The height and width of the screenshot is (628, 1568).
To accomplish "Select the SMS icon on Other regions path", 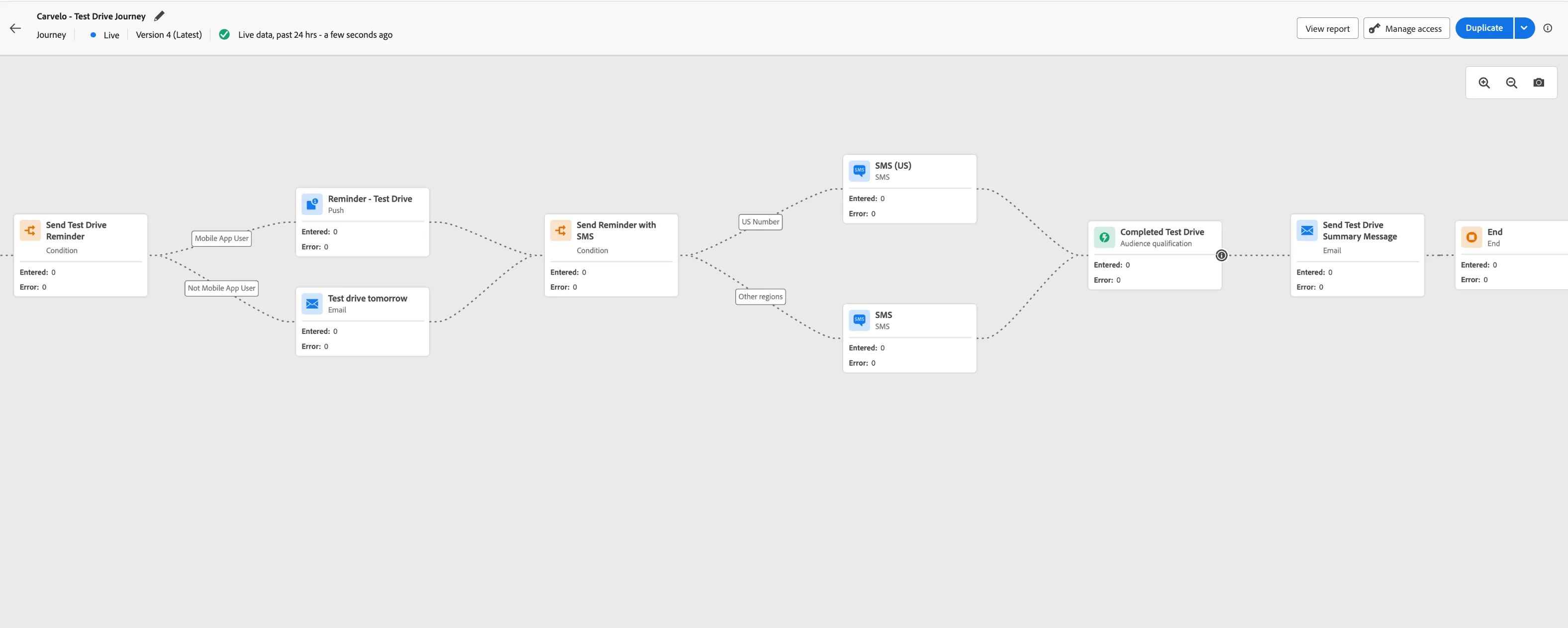I will pyautogui.click(x=860, y=320).
